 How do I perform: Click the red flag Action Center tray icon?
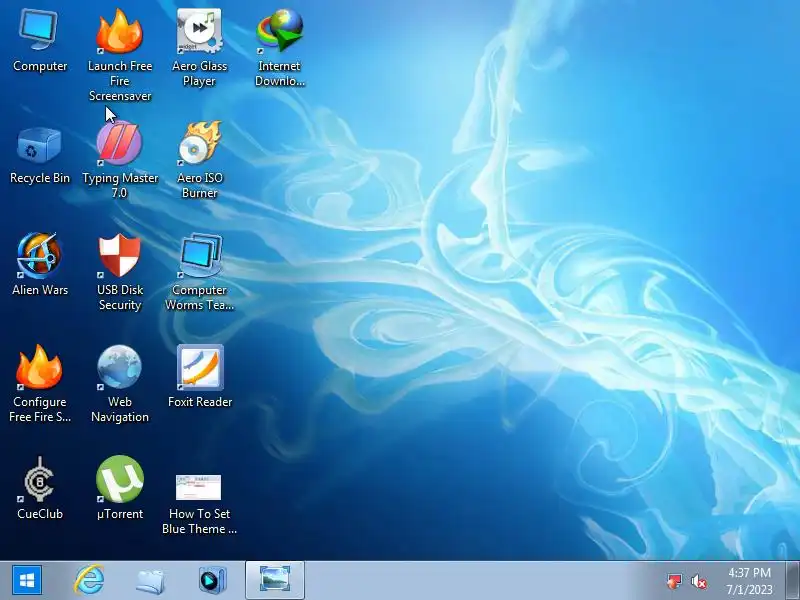click(674, 581)
